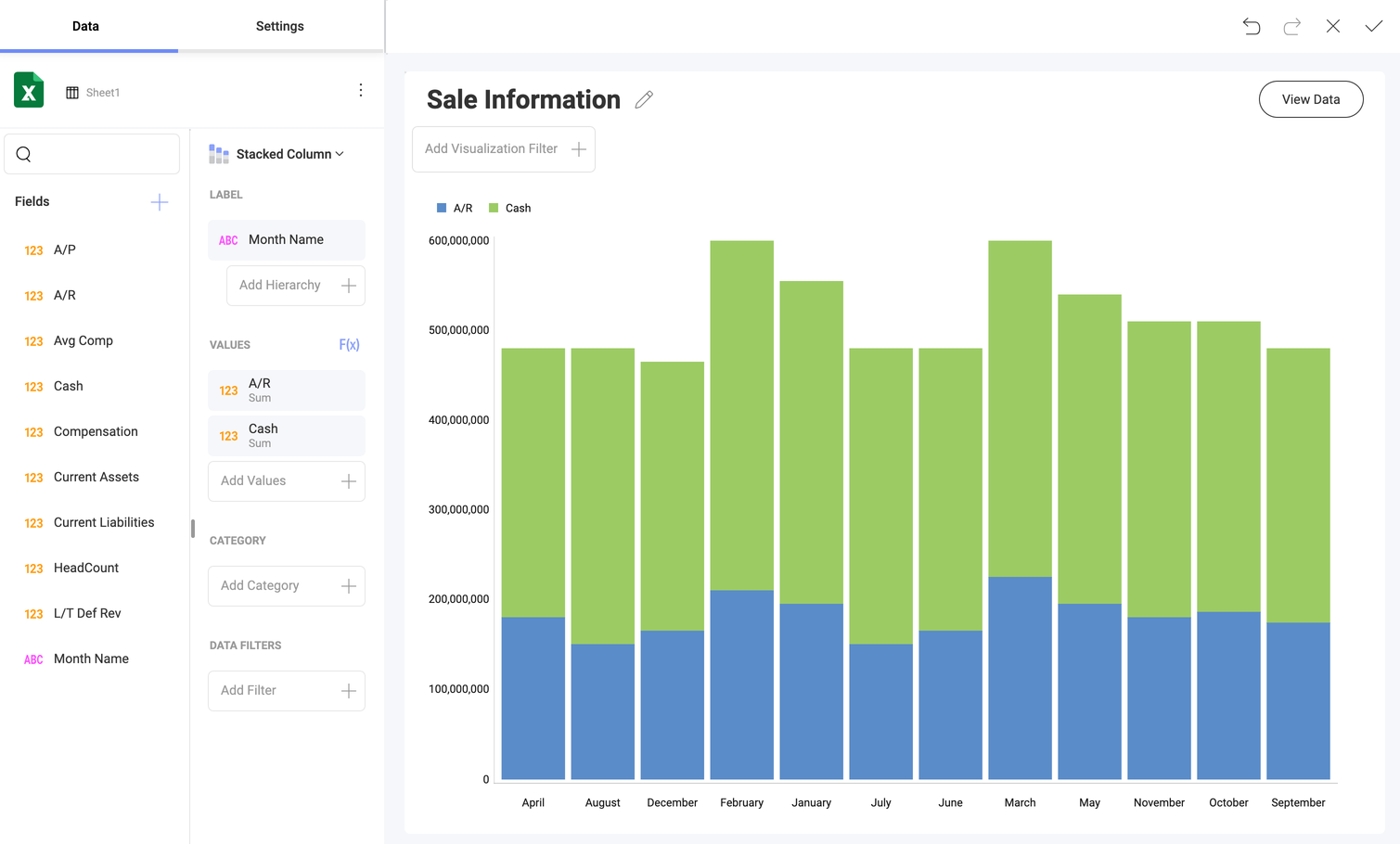Click Add Visualization Filter button
The image size is (1400, 844).
(x=504, y=149)
